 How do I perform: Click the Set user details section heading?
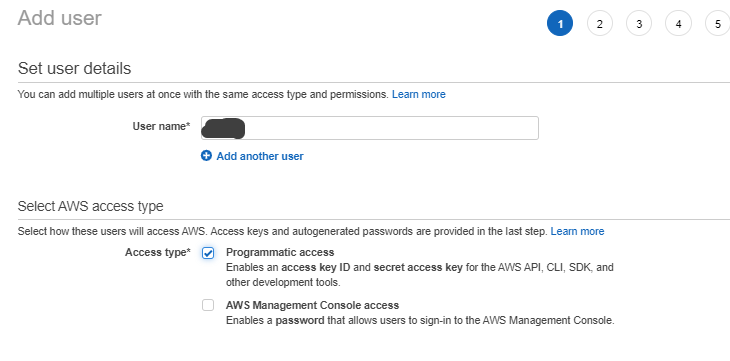pyautogui.click(x=74, y=68)
